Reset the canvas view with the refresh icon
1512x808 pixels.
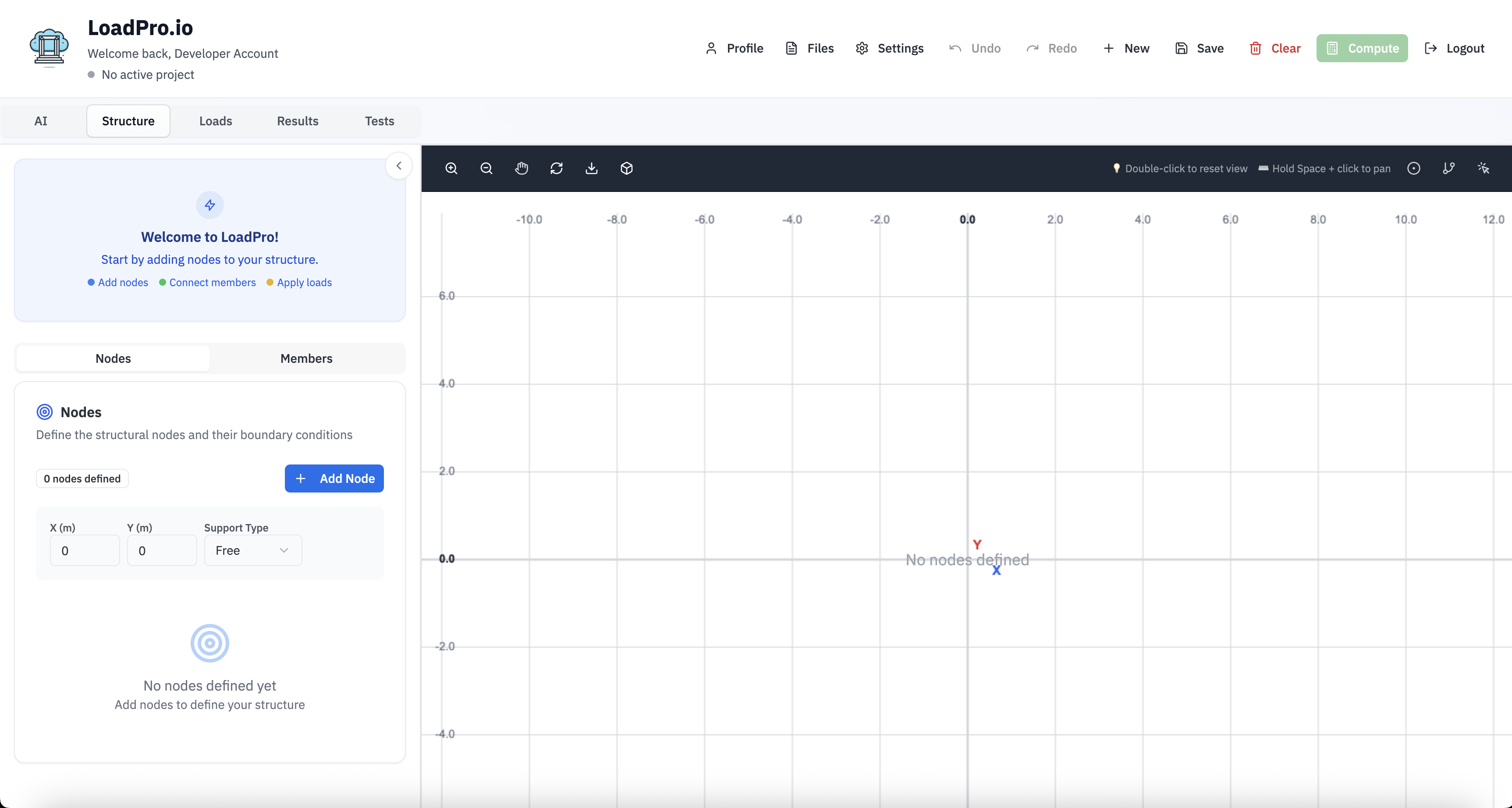point(557,168)
